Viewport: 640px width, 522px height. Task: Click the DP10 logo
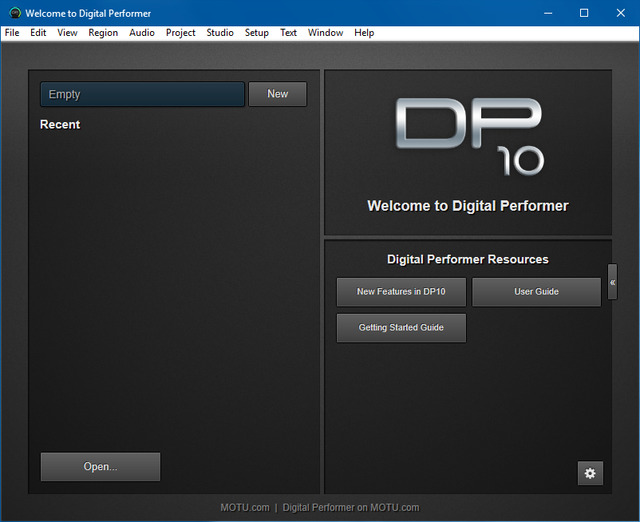pyautogui.click(x=468, y=136)
